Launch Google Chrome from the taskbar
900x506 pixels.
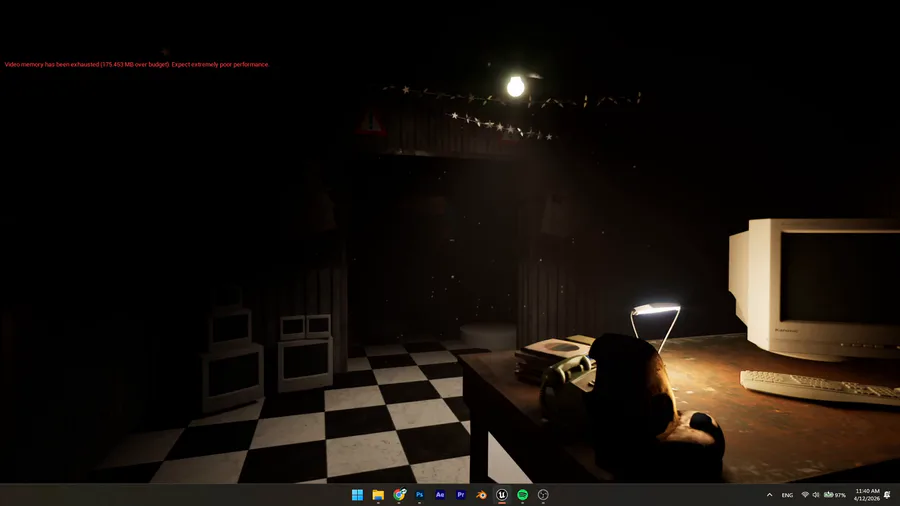(x=399, y=495)
